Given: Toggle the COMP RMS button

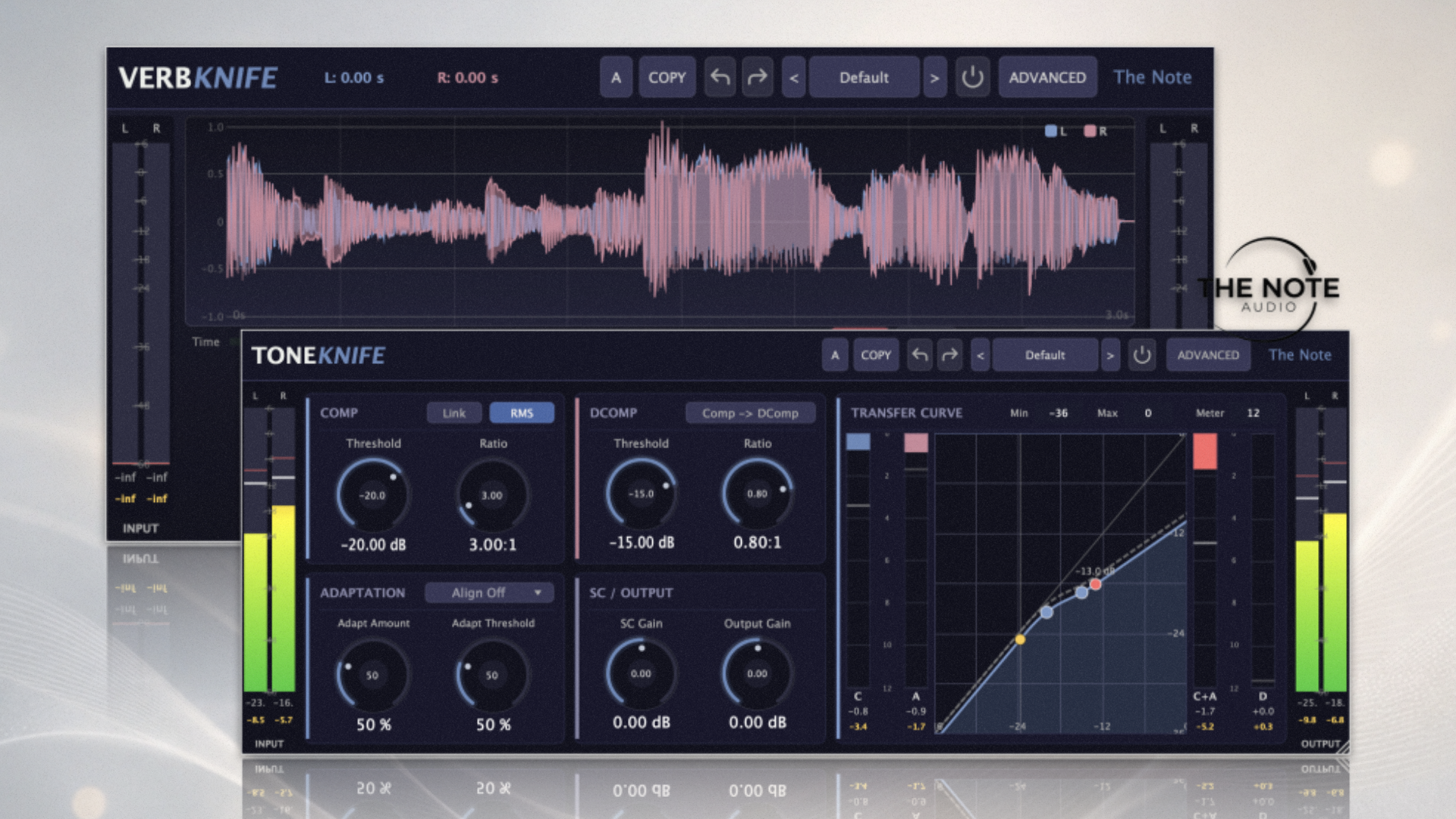Looking at the screenshot, I should 522,413.
